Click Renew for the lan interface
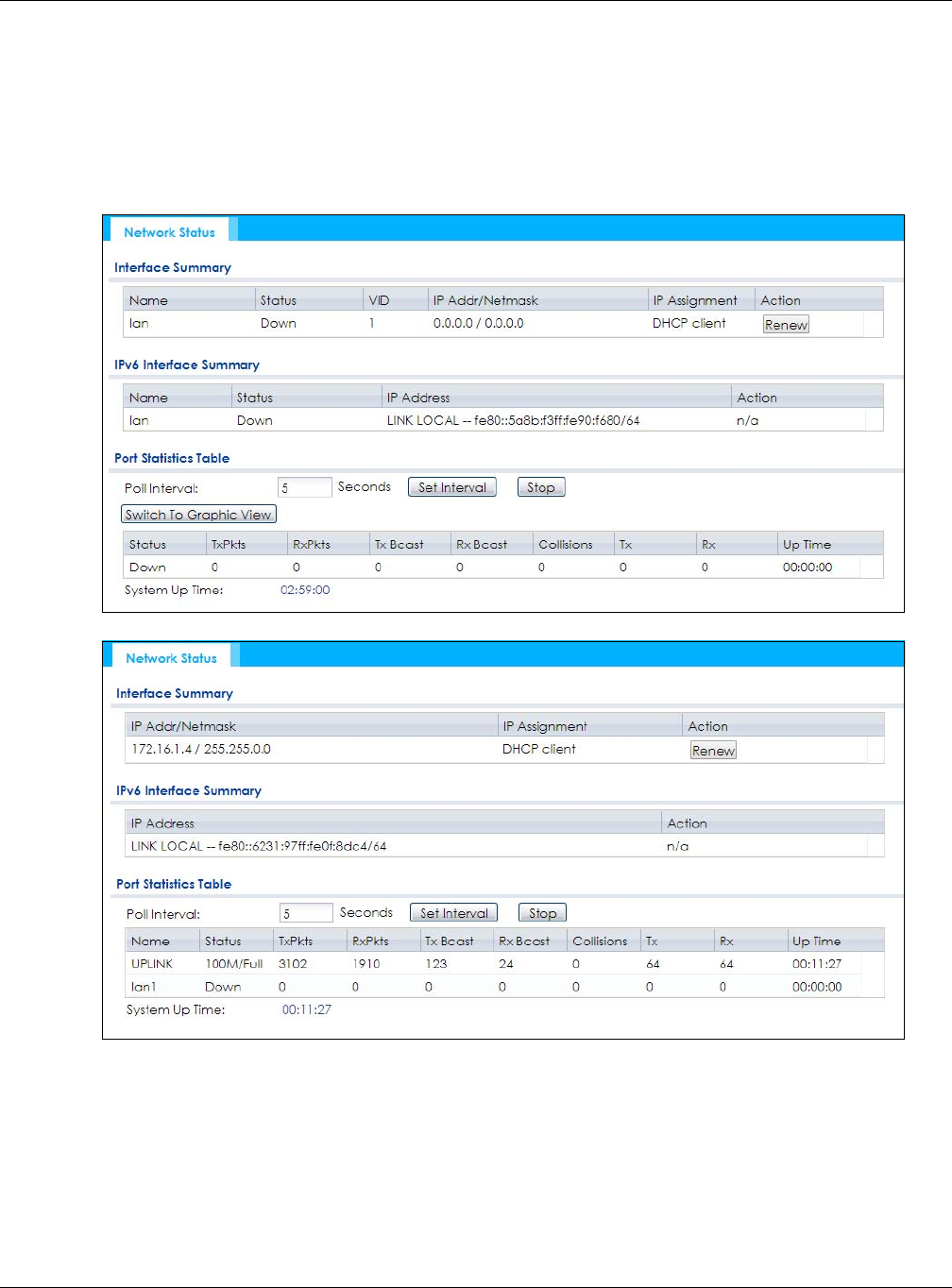 tap(786, 325)
